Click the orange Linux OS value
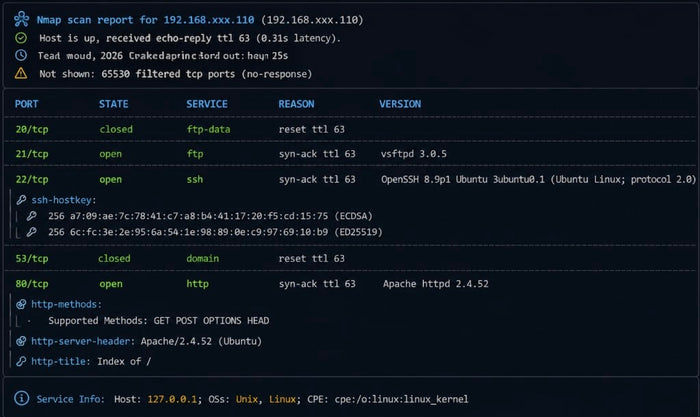Screen dimensions: 700x417 [283, 399]
